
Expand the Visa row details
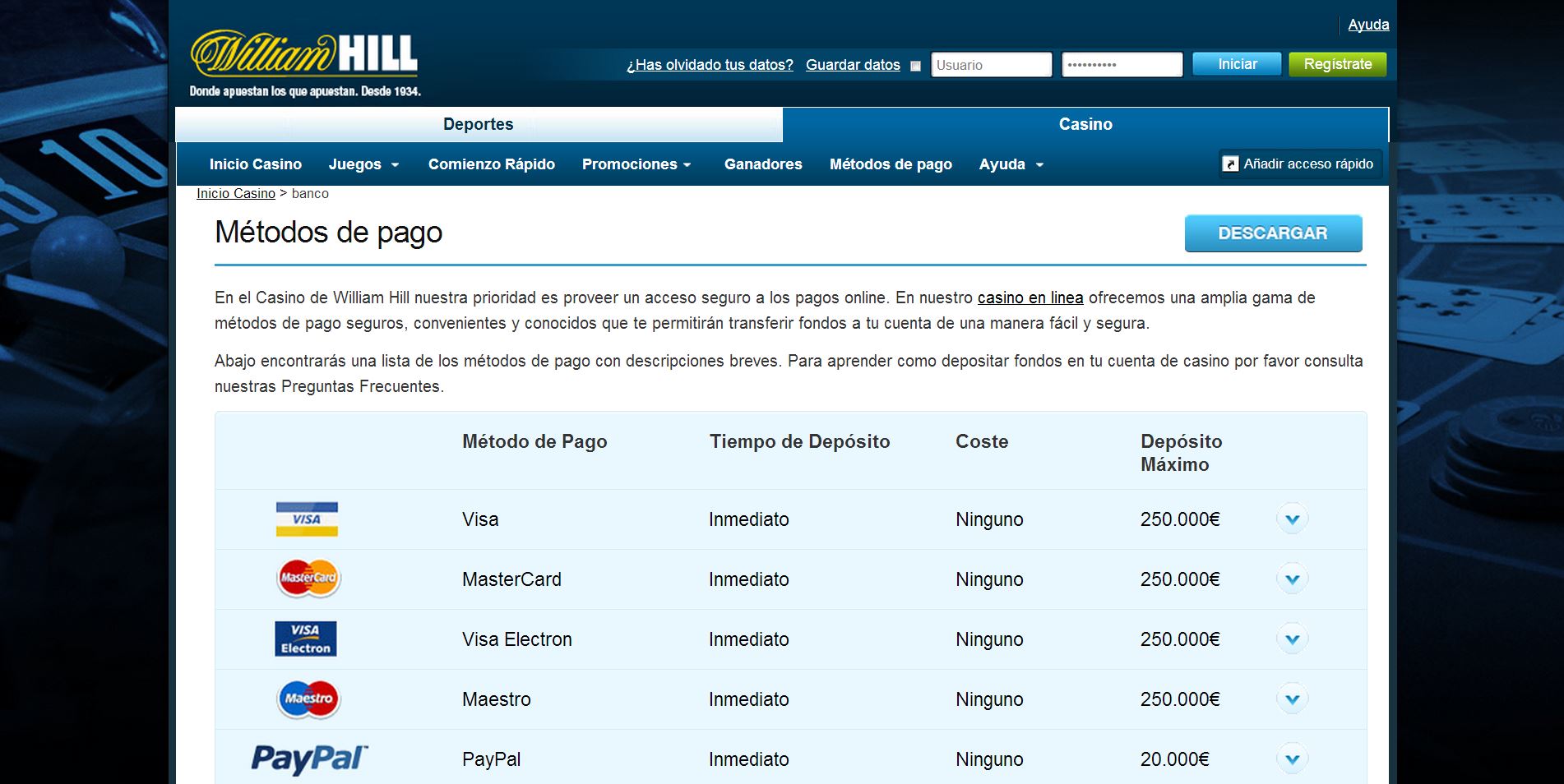click(1292, 519)
